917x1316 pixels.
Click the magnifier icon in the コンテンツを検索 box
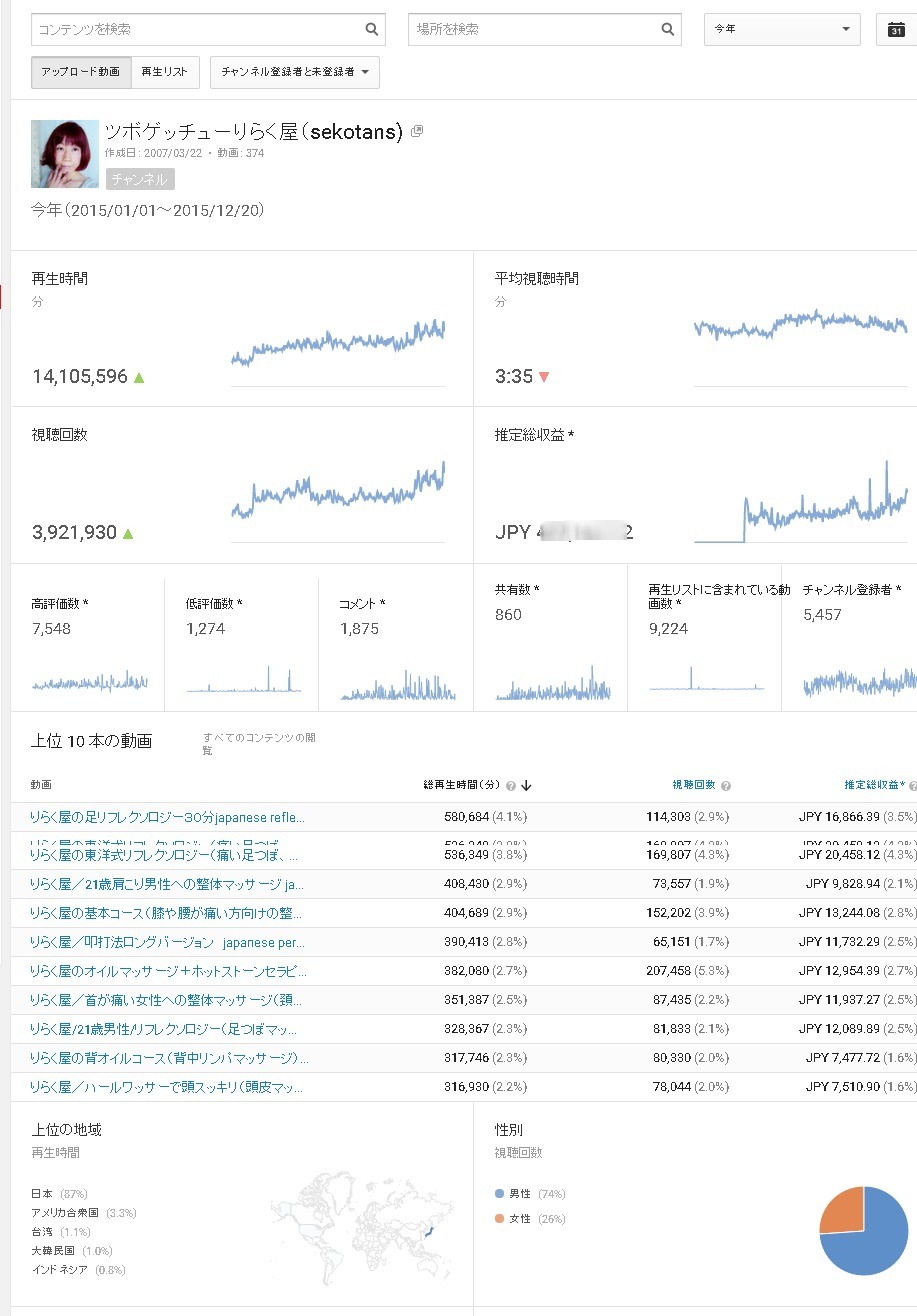tap(371, 29)
